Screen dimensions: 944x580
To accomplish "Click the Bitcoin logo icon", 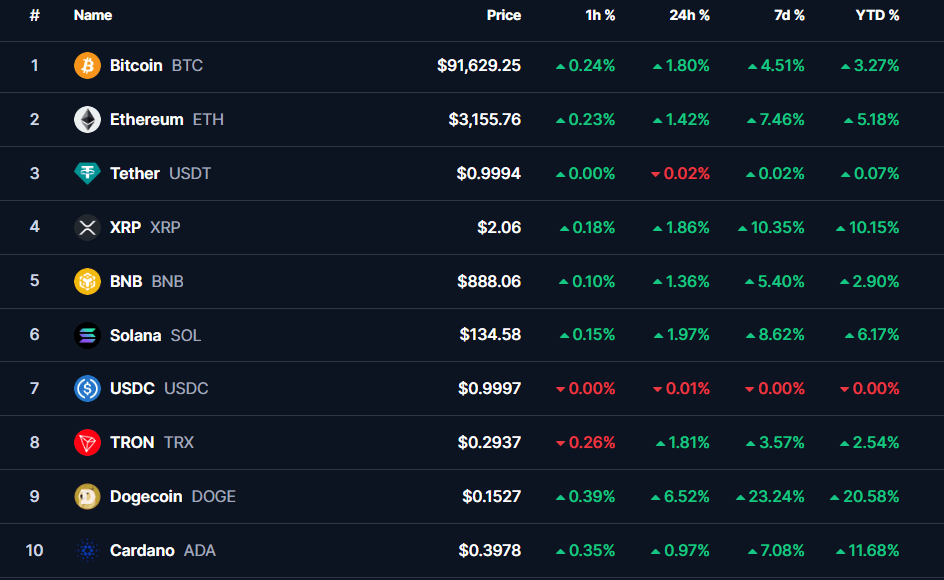I will (x=86, y=66).
